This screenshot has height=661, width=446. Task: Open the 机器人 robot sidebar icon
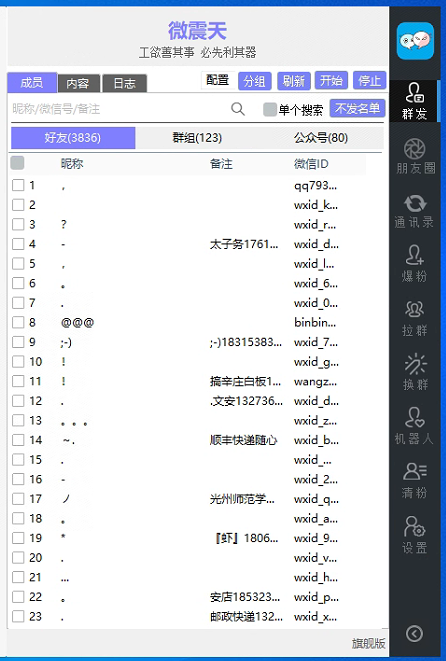pos(415,426)
